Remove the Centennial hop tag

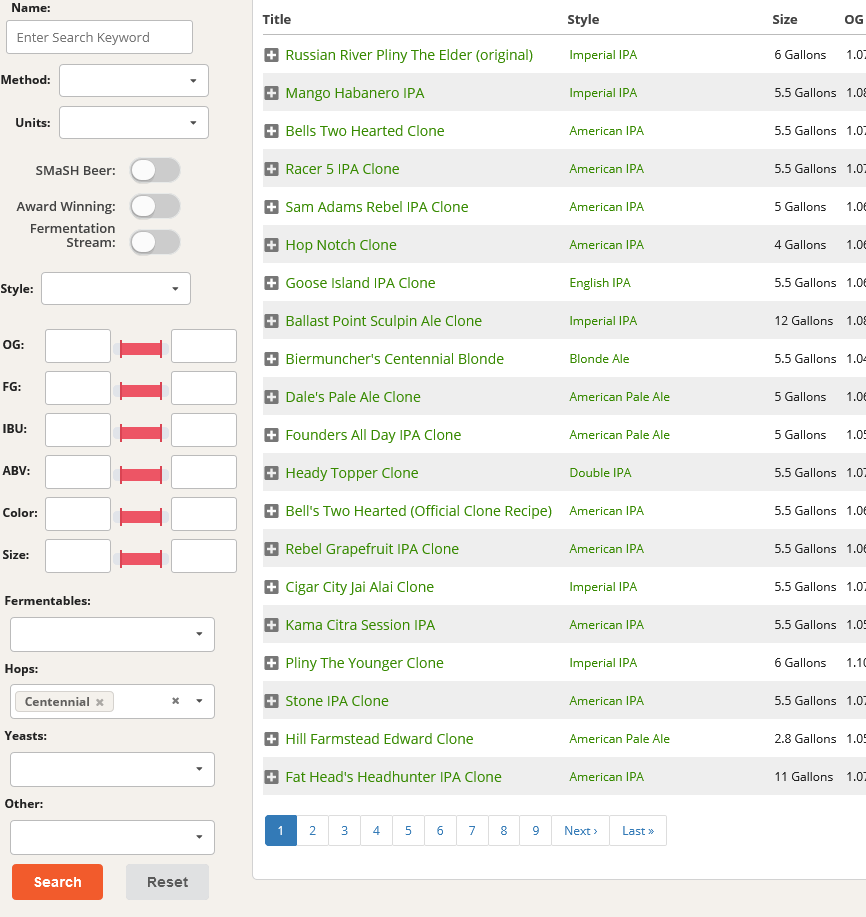tap(100, 702)
